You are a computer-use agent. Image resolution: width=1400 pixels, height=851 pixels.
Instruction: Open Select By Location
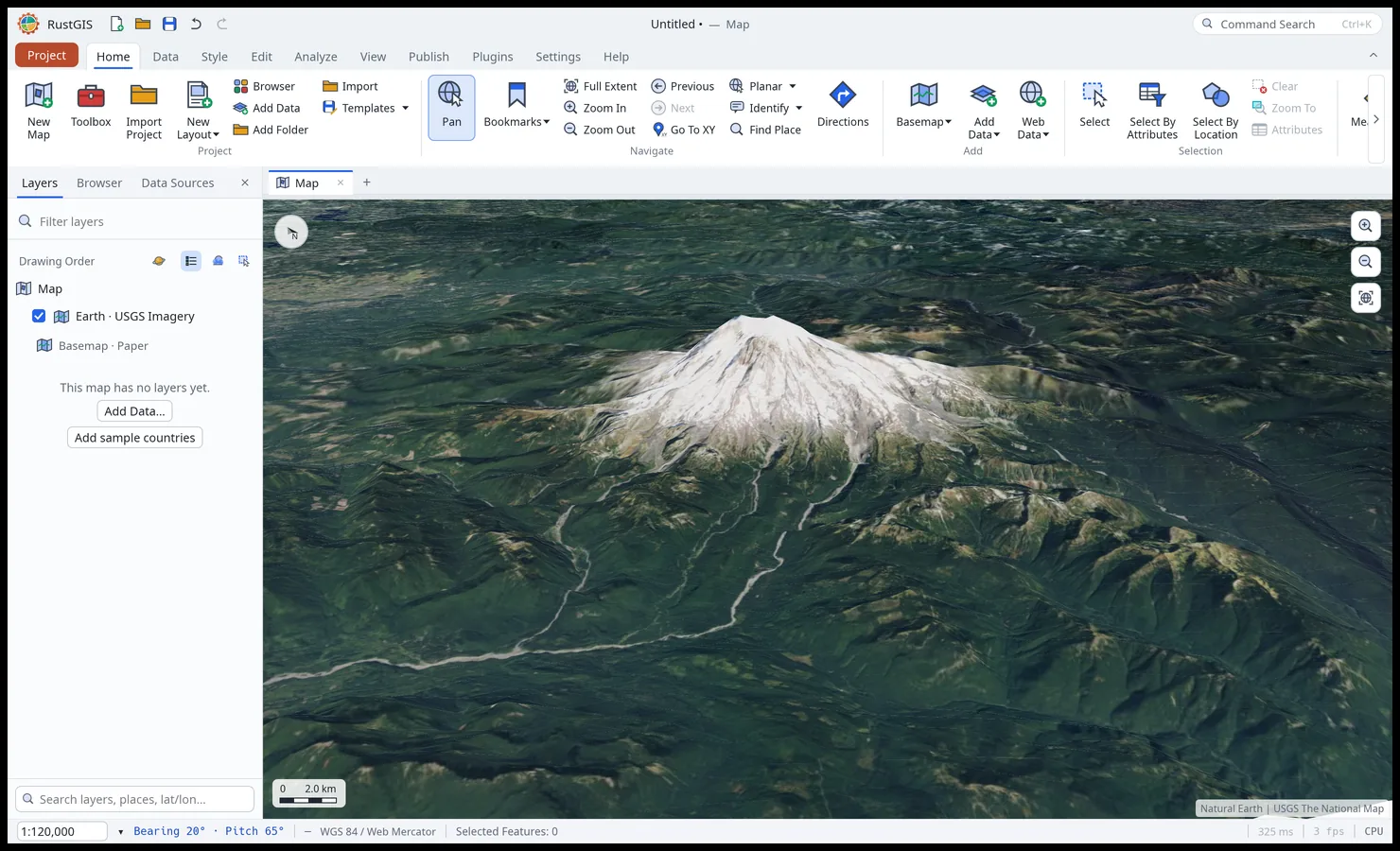point(1216,111)
